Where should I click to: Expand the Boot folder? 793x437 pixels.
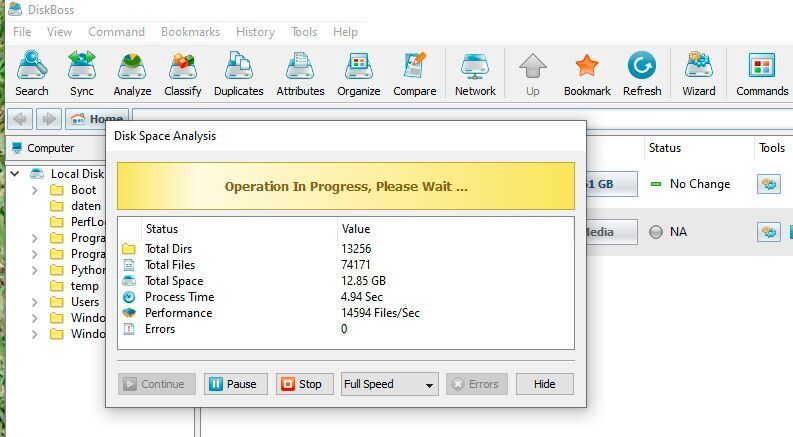(34, 190)
